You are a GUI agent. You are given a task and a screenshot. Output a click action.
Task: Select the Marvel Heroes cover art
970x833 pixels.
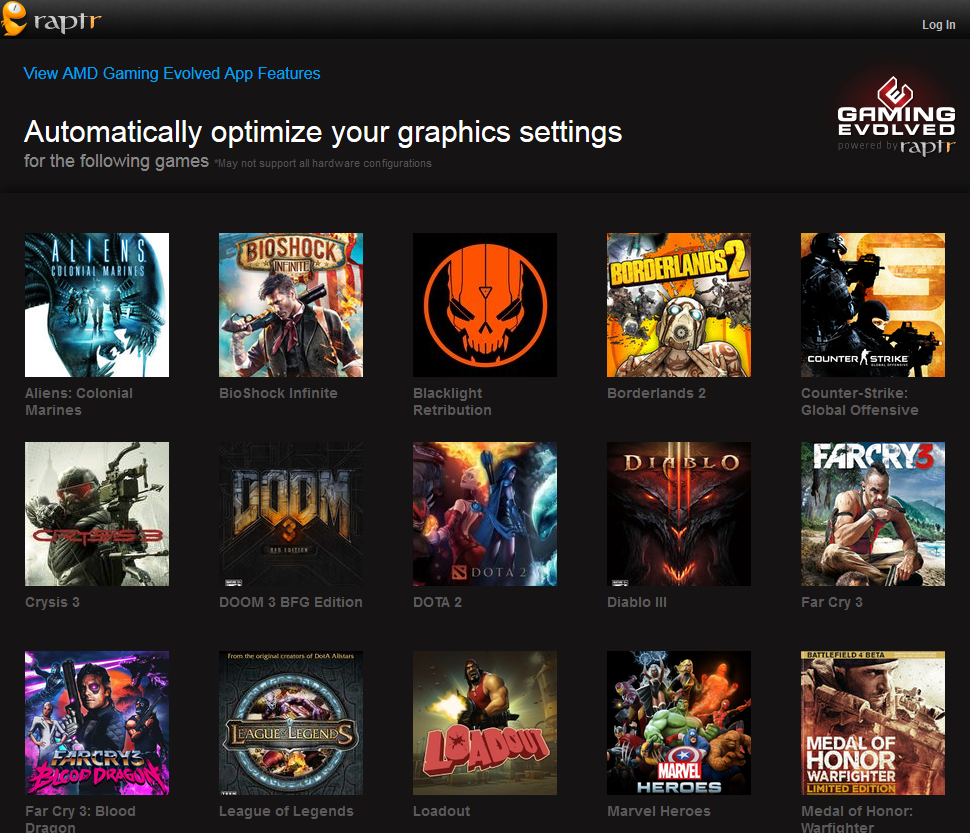coord(679,723)
